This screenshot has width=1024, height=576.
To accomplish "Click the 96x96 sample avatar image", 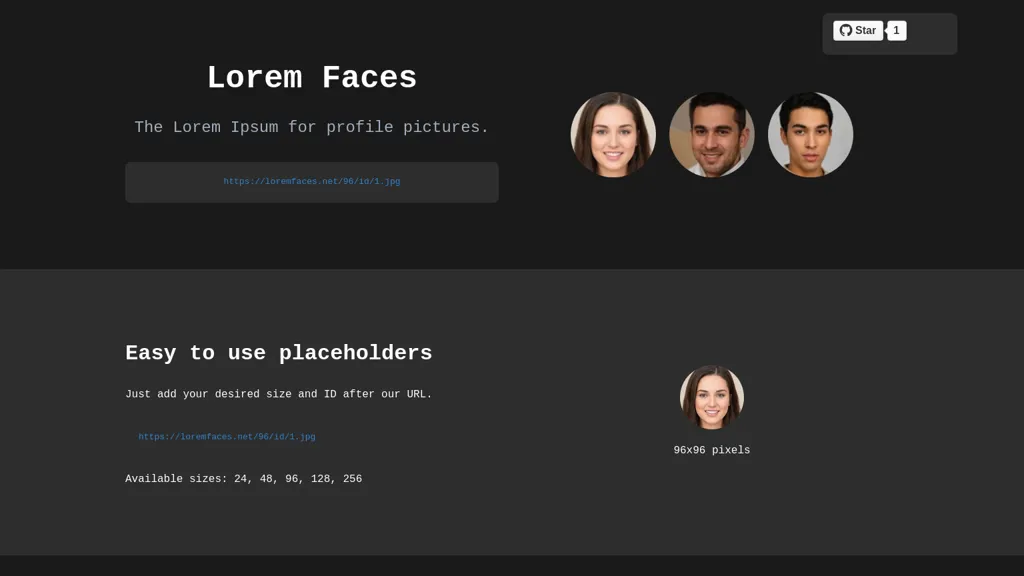I will click(712, 397).
